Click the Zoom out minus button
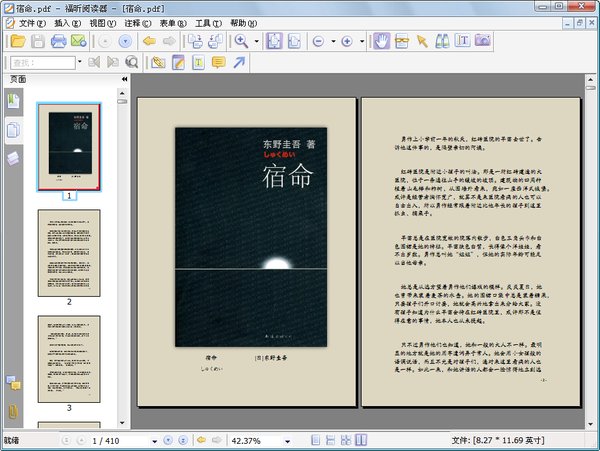The width and height of the screenshot is (600, 451). [318, 41]
